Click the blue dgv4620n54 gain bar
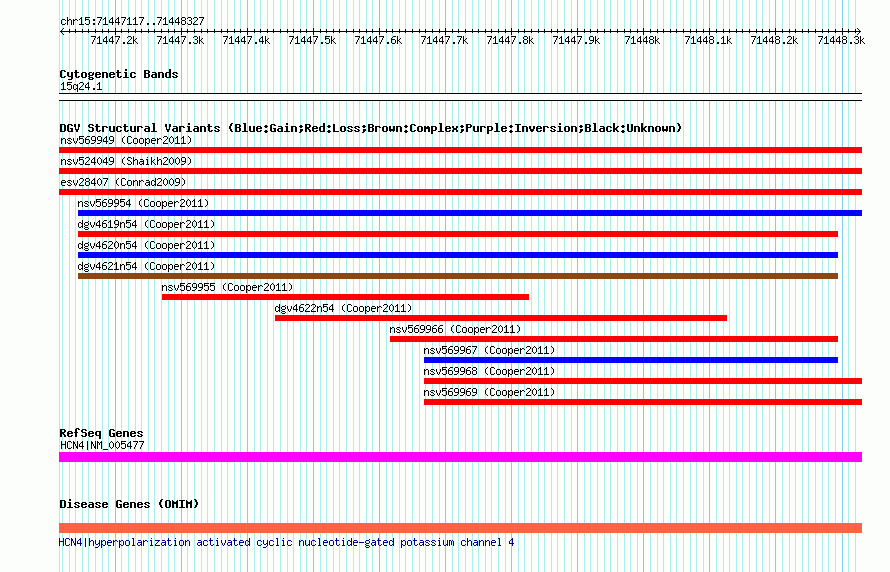 pyautogui.click(x=458, y=255)
